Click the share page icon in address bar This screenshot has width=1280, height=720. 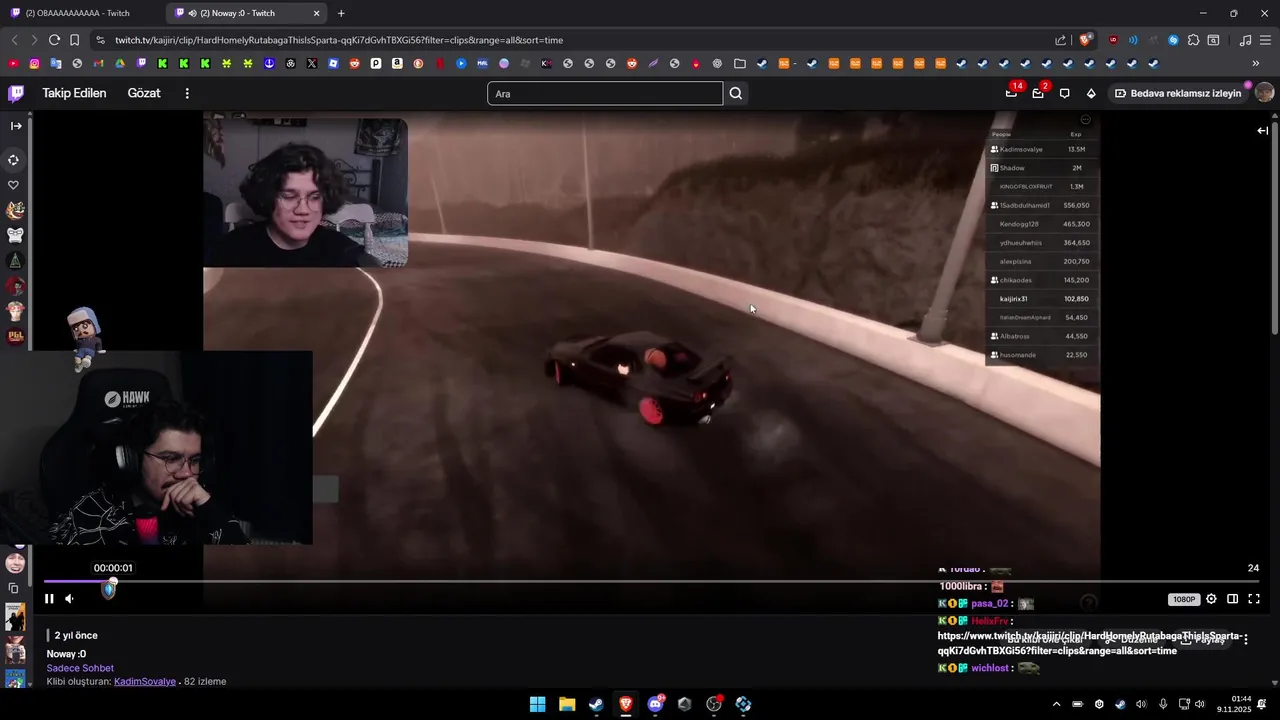click(1060, 40)
